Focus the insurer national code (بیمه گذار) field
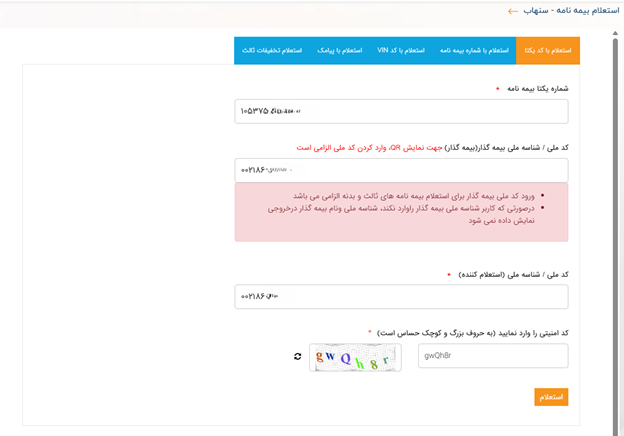This screenshot has height=436, width=624. [401, 170]
